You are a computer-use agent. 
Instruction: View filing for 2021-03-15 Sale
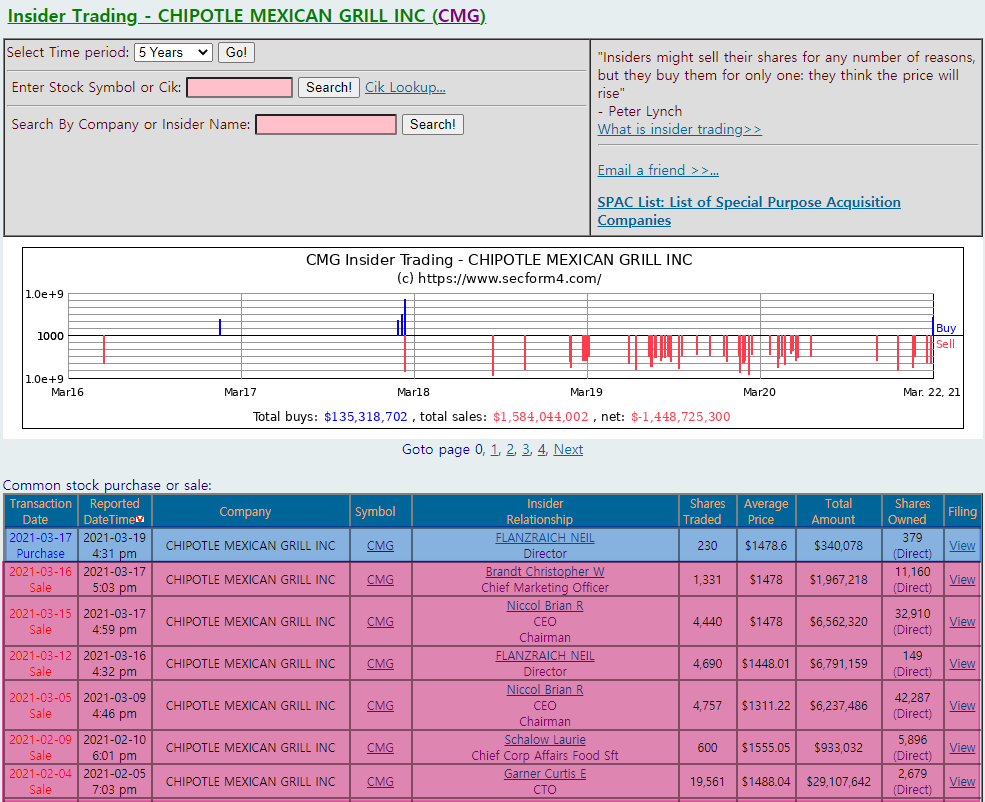tap(962, 621)
